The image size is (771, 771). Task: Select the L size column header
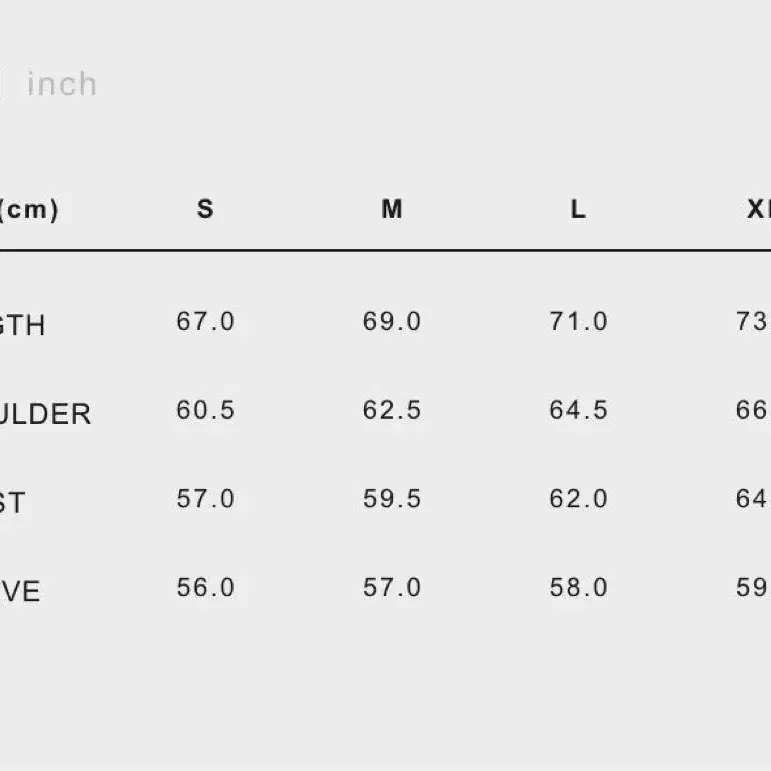click(x=578, y=209)
